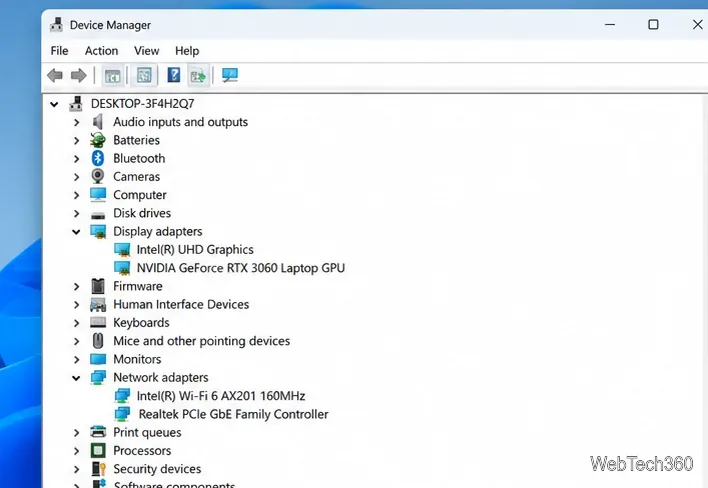Expand the Firmware category
Image resolution: width=708 pixels, height=488 pixels.
77,286
